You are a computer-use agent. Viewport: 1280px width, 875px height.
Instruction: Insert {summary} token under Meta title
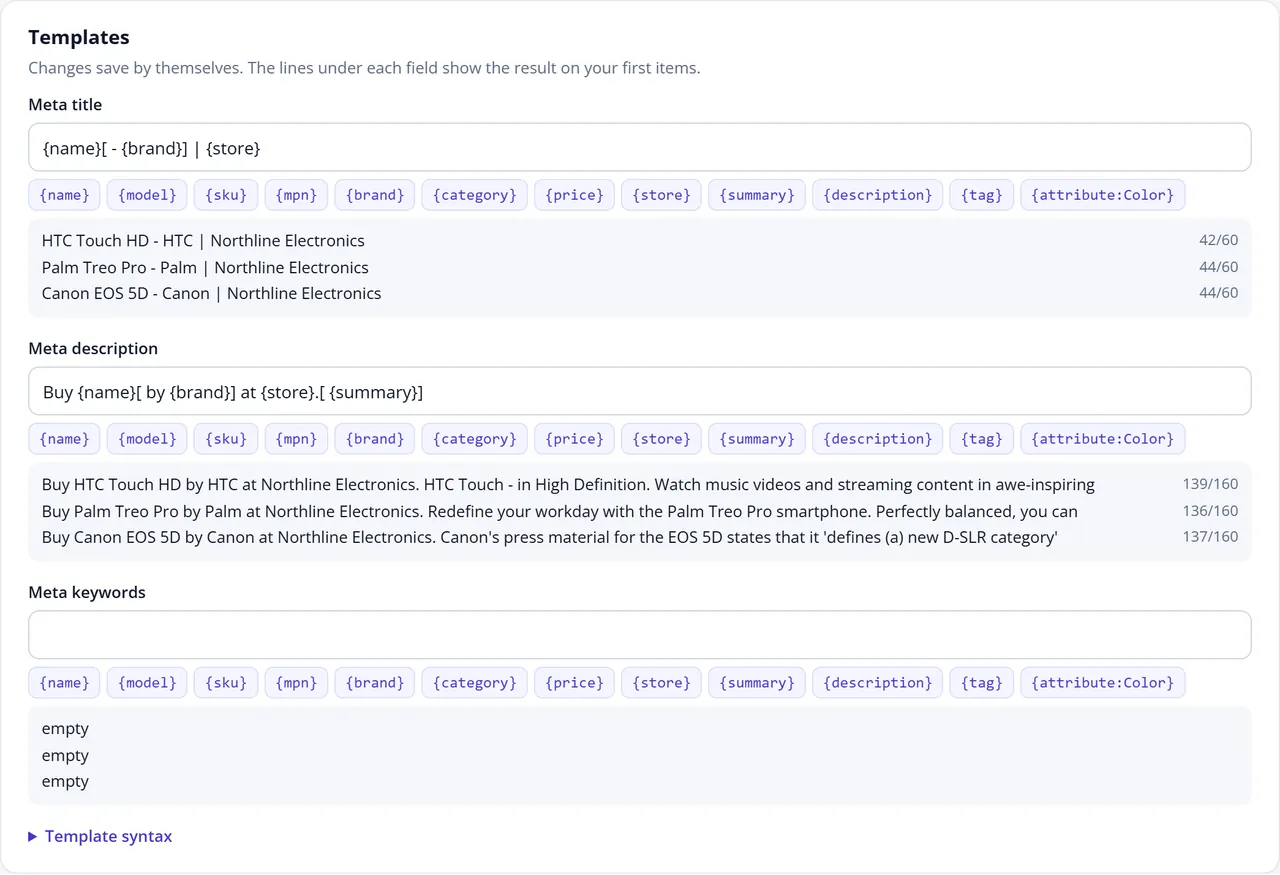(x=757, y=195)
